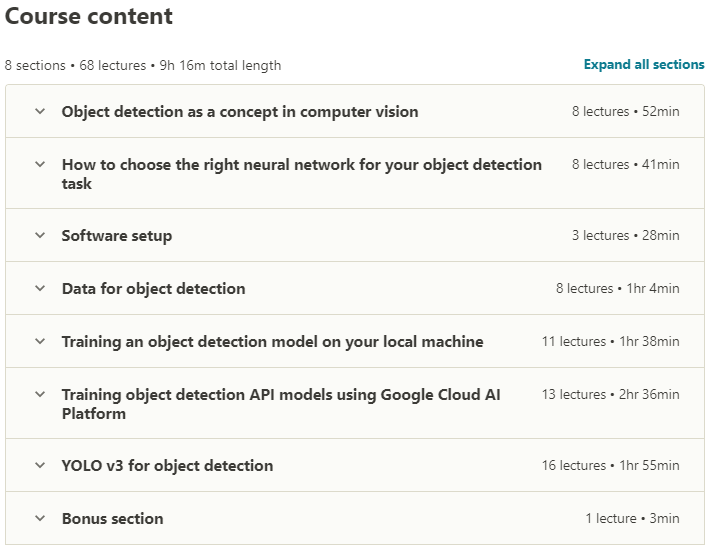Select Training an object detection model title
This screenshot has height=550, width=709.
click(x=272, y=342)
